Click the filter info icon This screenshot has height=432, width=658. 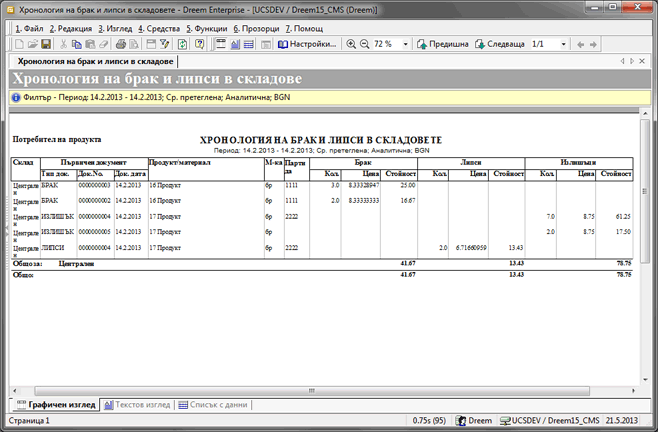16,97
